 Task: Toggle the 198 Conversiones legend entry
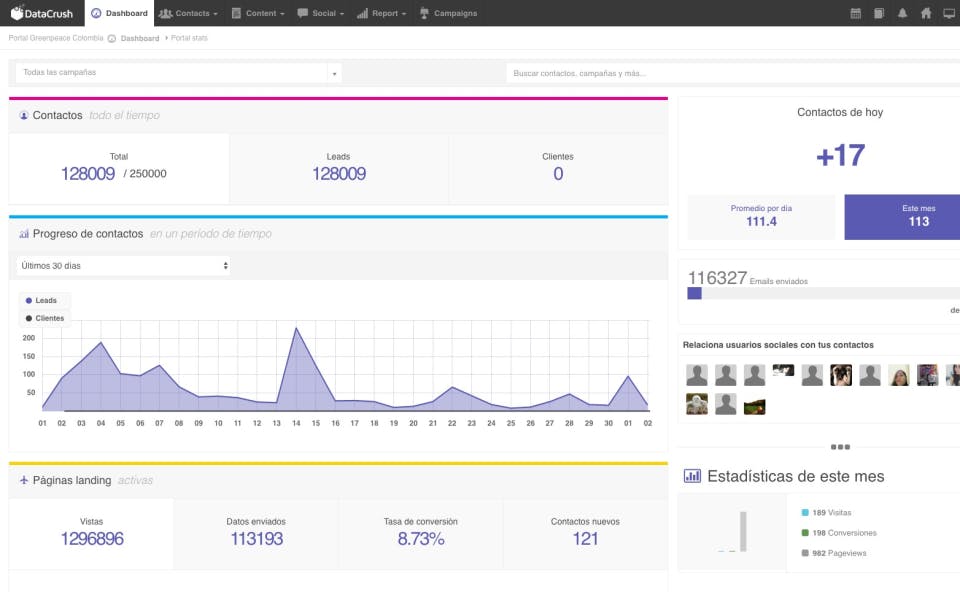click(839, 533)
